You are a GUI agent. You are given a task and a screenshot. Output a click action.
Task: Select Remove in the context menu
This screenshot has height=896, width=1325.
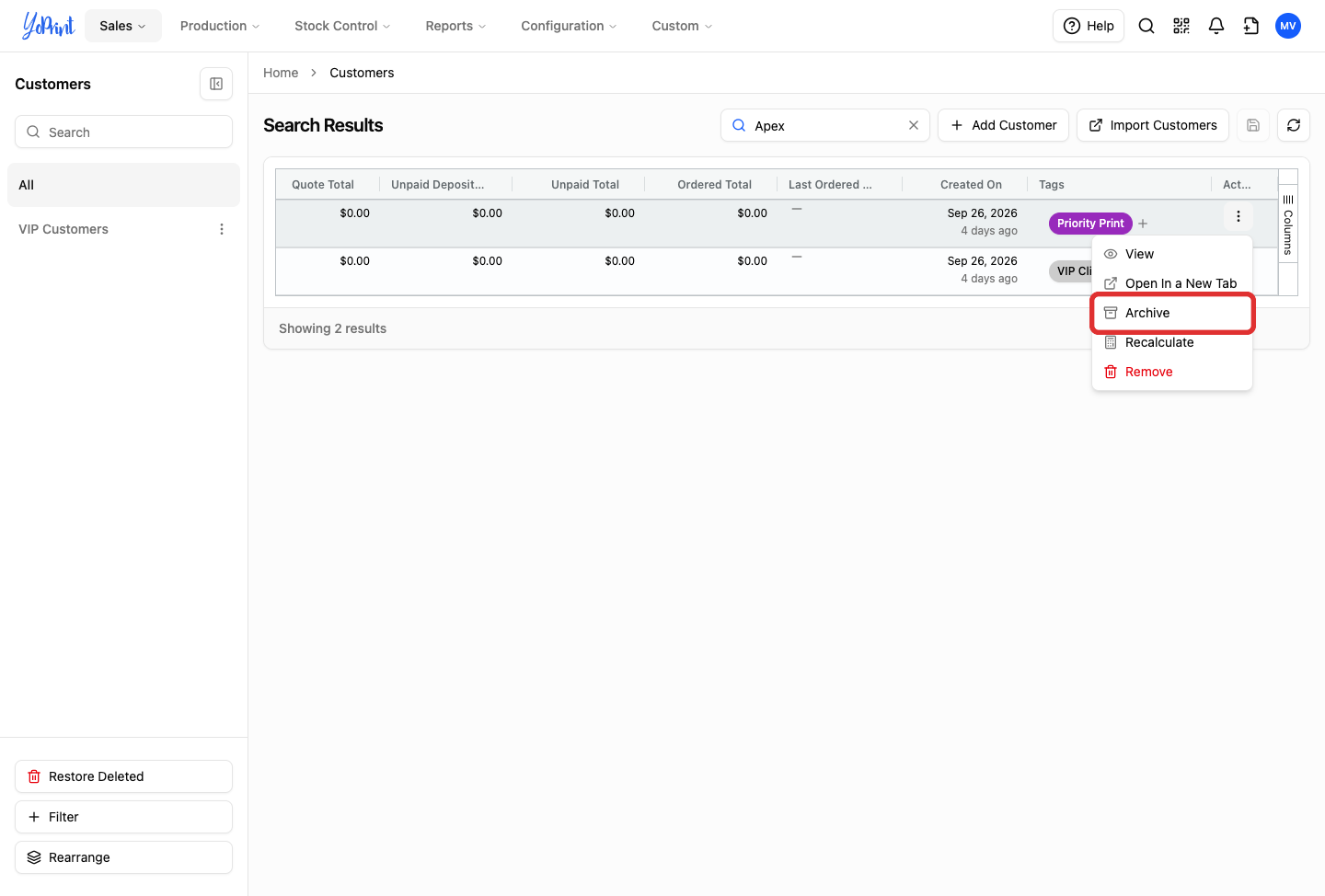pos(1172,372)
